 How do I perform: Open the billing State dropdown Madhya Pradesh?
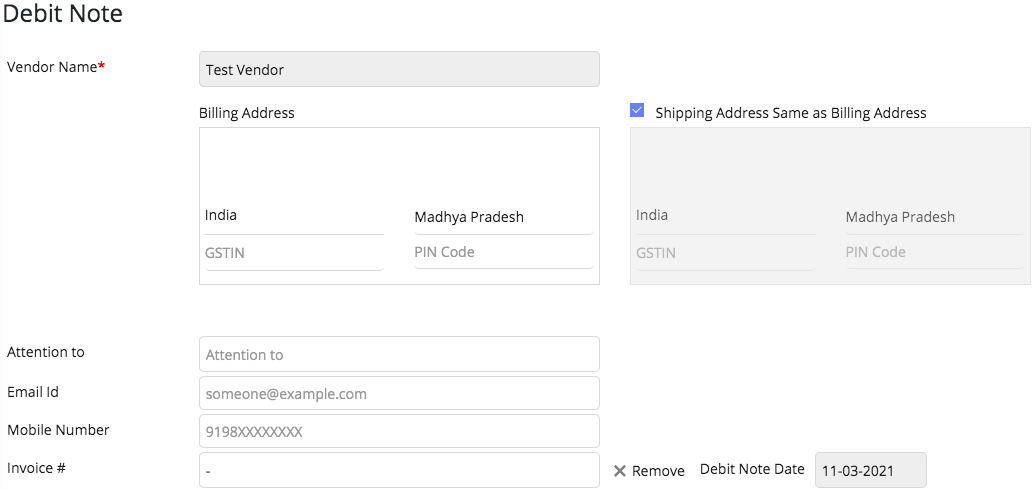503,217
